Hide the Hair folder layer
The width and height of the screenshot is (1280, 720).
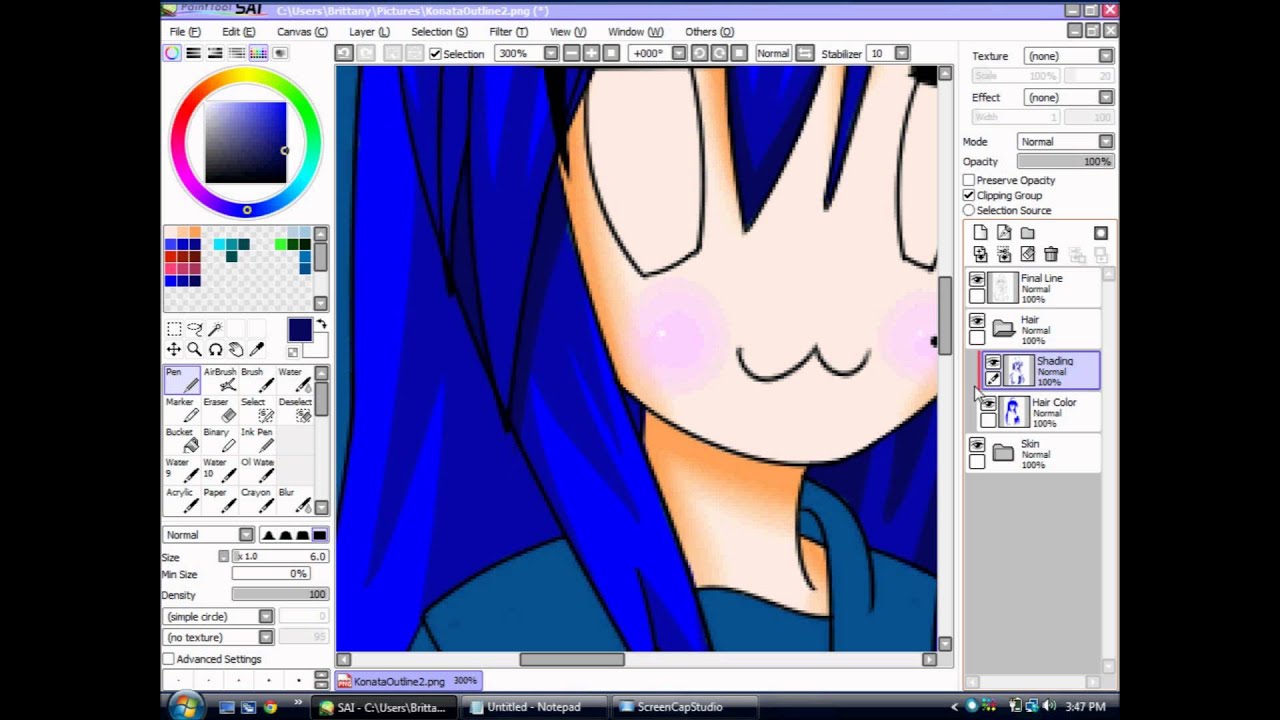(977, 321)
